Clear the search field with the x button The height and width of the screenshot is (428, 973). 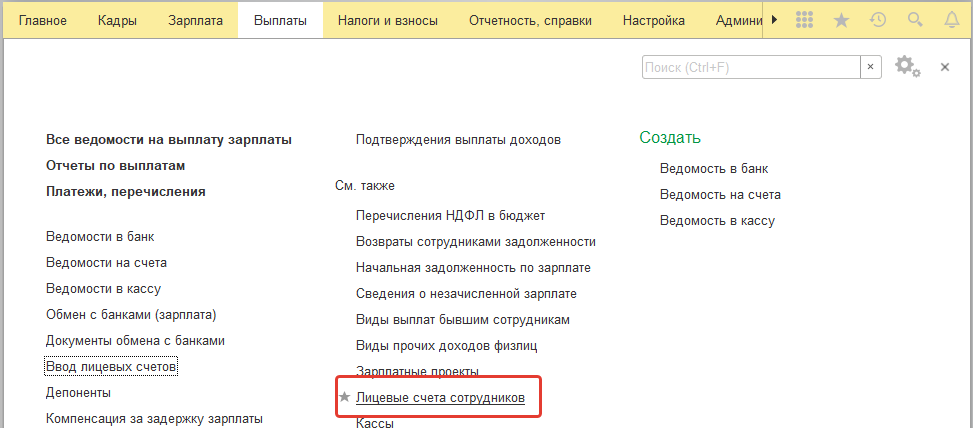pos(871,68)
